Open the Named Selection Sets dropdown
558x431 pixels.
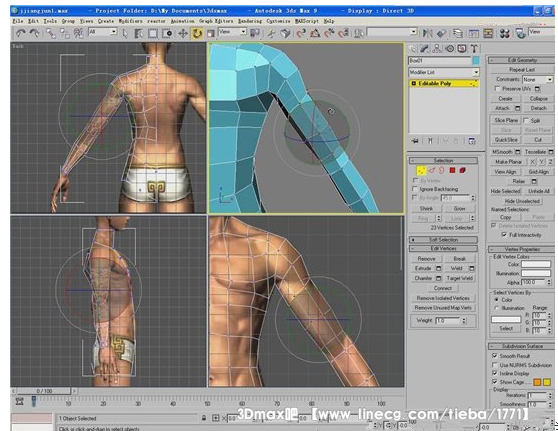click(392, 32)
